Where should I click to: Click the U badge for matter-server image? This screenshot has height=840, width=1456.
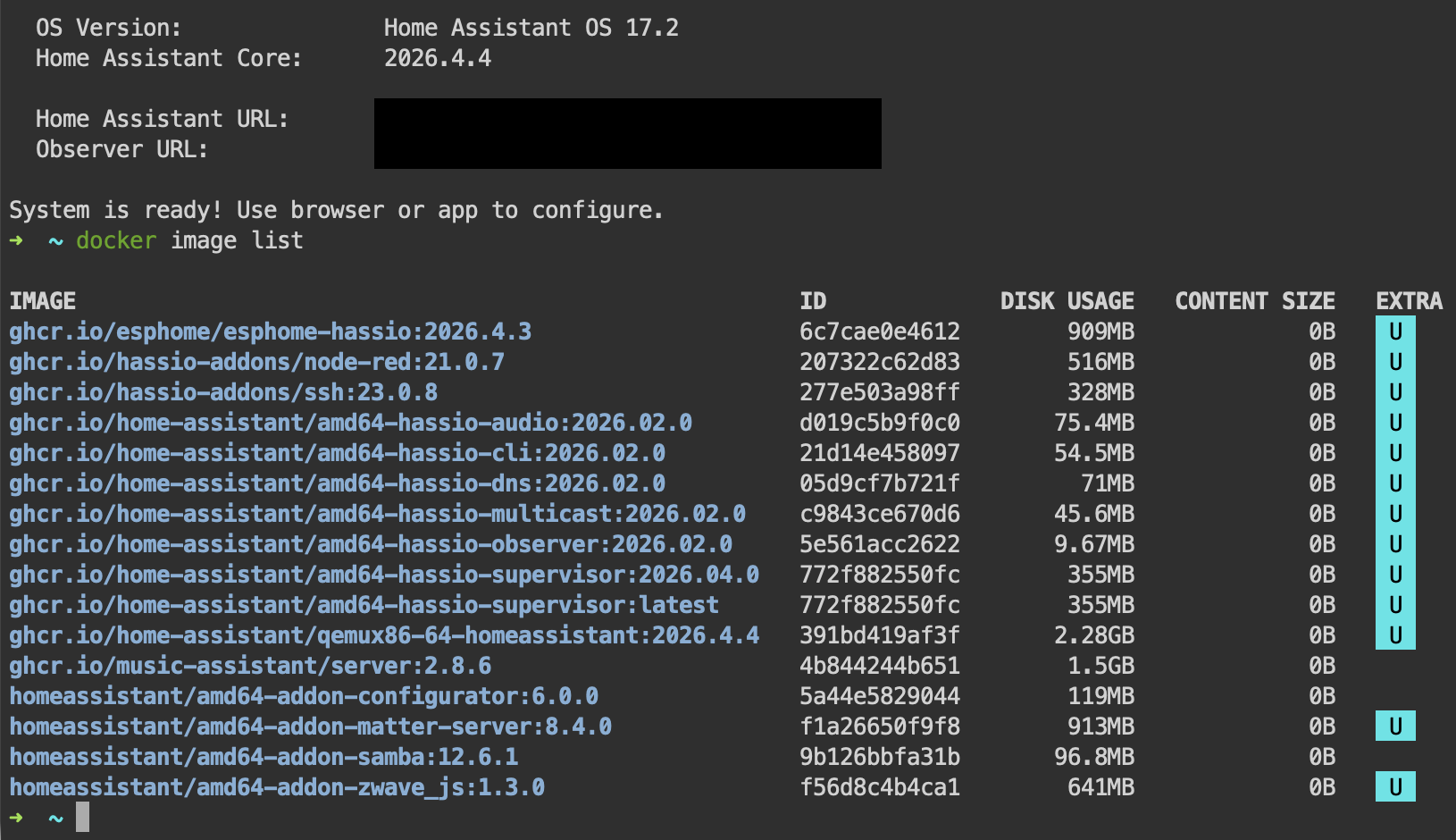tap(1395, 727)
